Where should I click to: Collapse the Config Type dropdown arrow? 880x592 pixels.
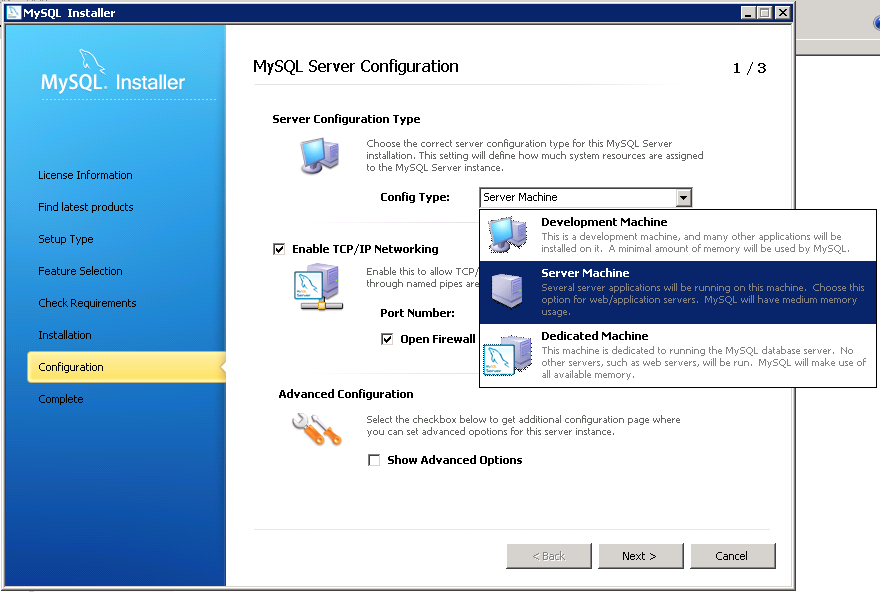683,198
